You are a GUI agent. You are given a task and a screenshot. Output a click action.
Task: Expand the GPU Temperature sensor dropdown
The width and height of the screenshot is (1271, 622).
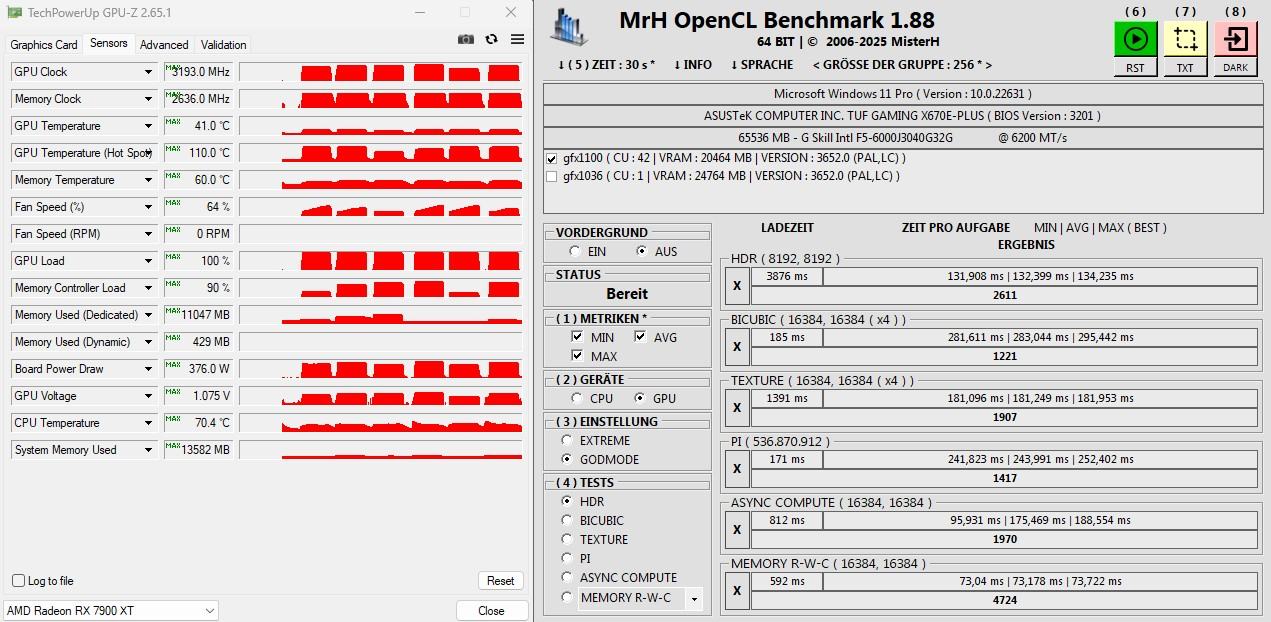click(148, 126)
